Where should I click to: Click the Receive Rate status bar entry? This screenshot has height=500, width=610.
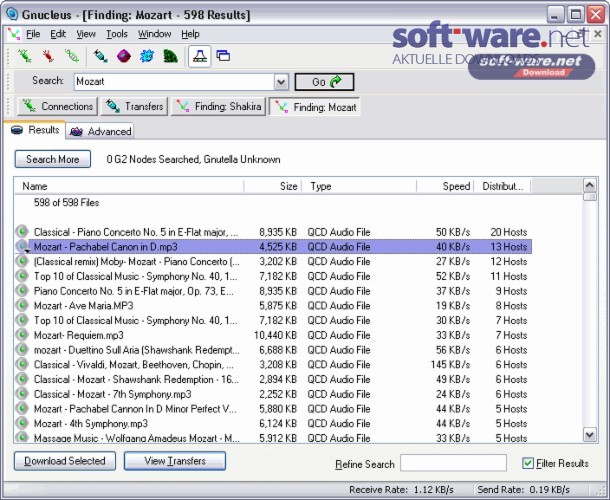coord(401,489)
